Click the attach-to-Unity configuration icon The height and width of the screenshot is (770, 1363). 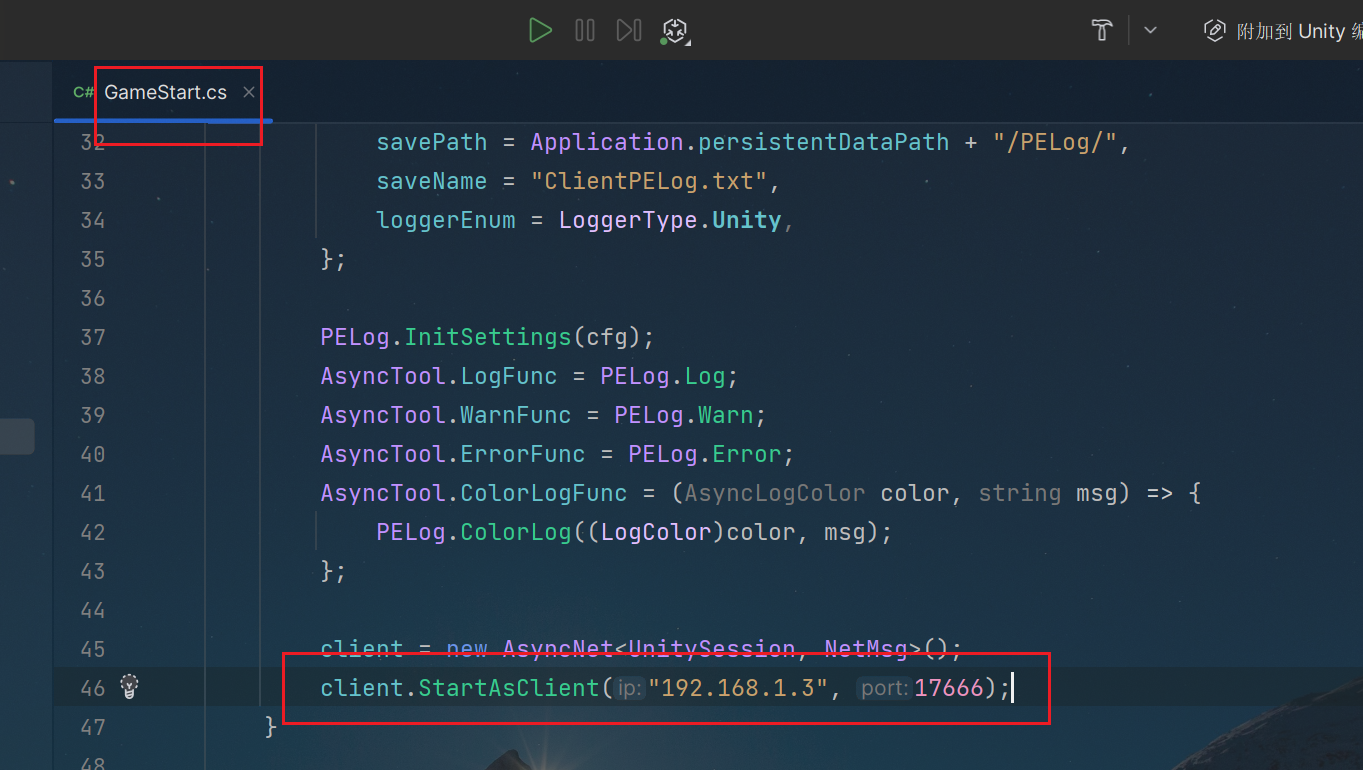coord(1214,31)
